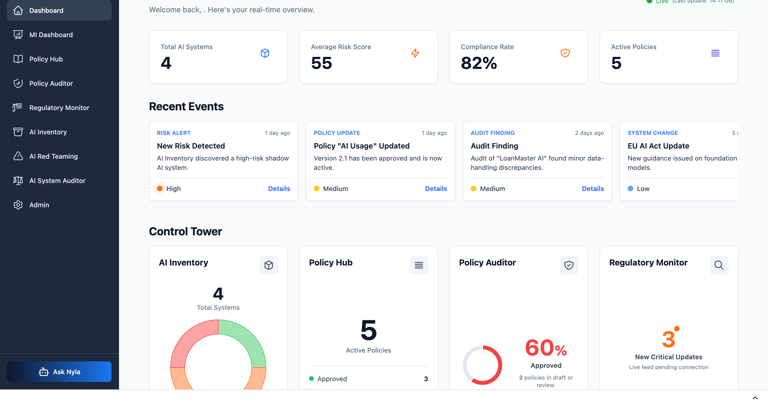768x406 pixels.
Task: Click the "Live feed pending connection" text
Action: pyautogui.click(x=669, y=367)
